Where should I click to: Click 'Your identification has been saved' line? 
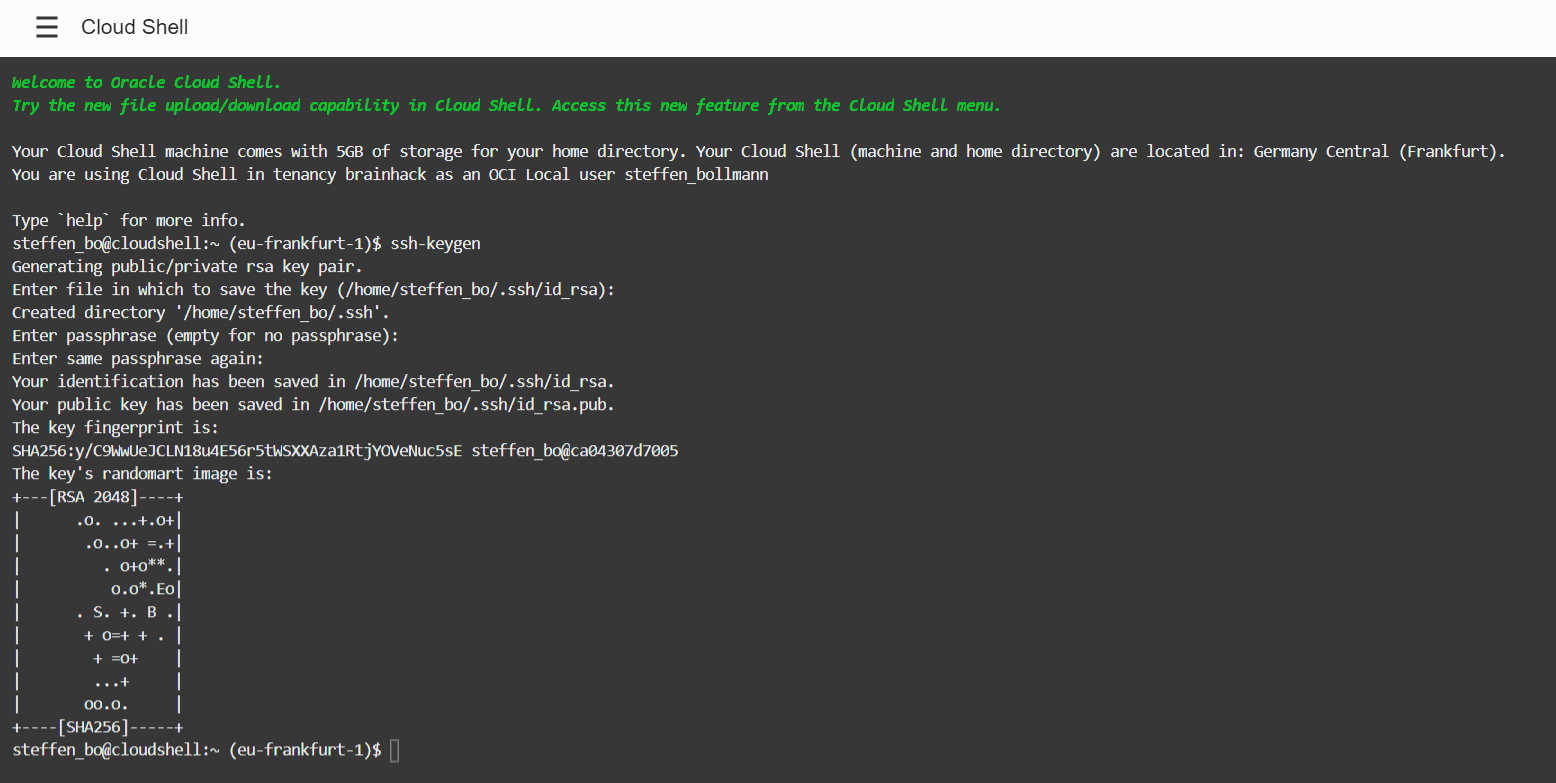[x=313, y=381]
